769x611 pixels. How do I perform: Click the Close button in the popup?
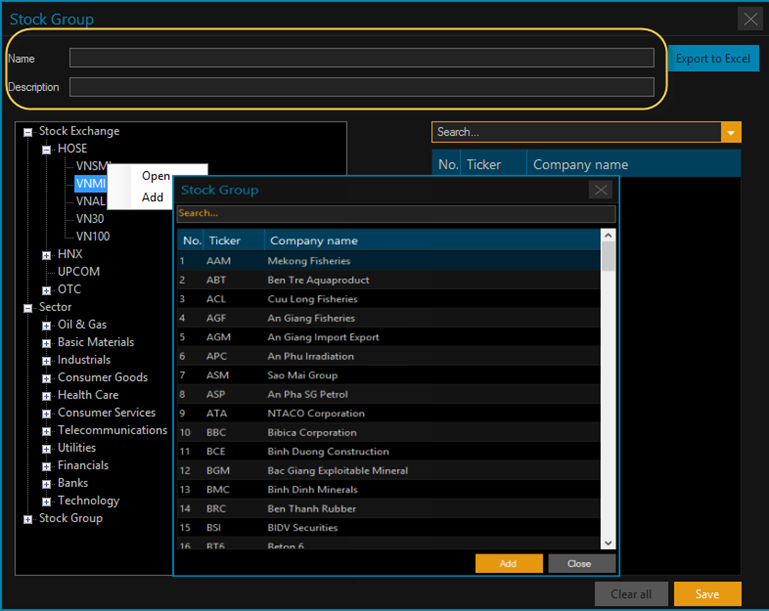[x=581, y=563]
